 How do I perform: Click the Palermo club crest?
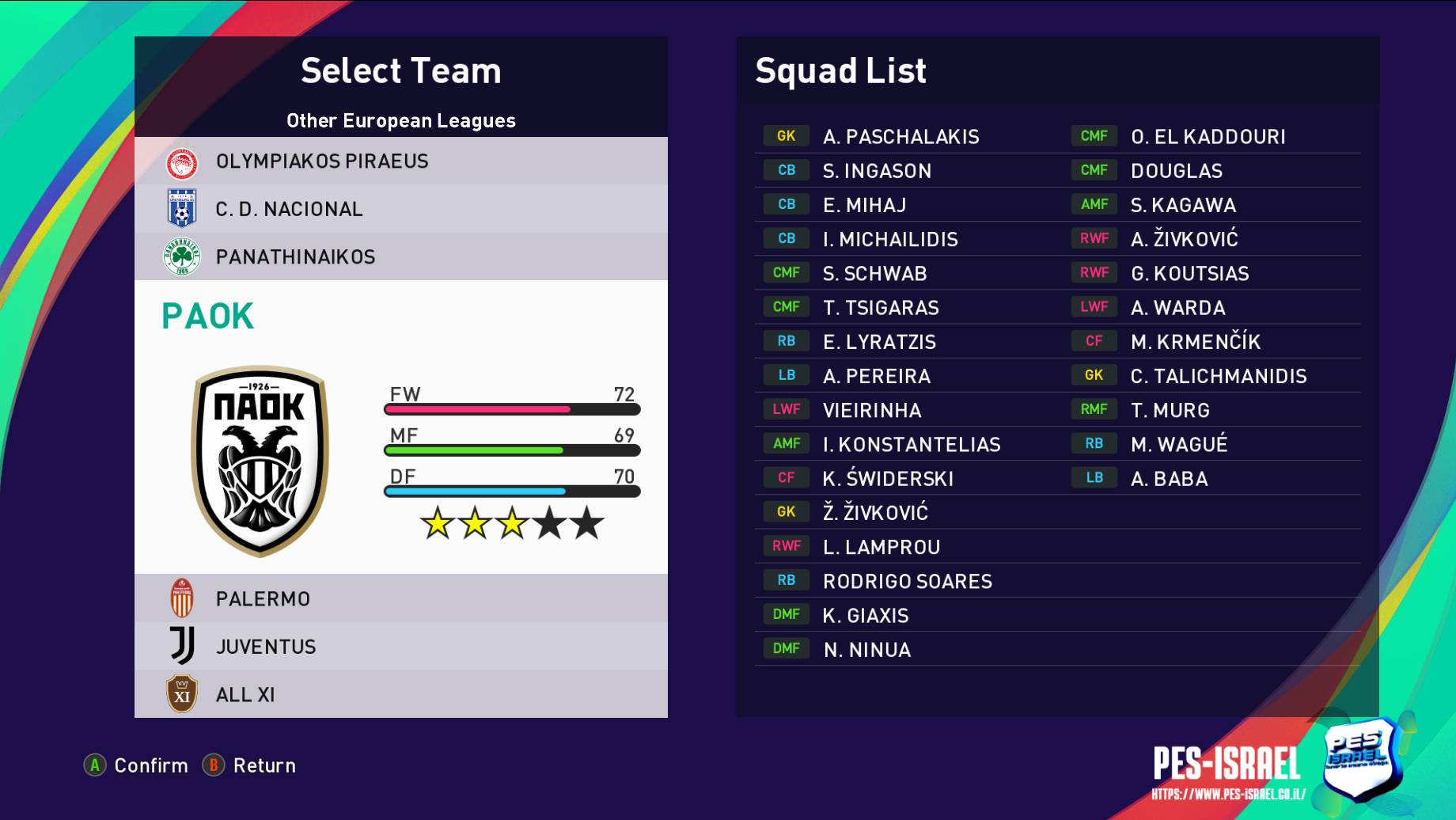coord(182,598)
